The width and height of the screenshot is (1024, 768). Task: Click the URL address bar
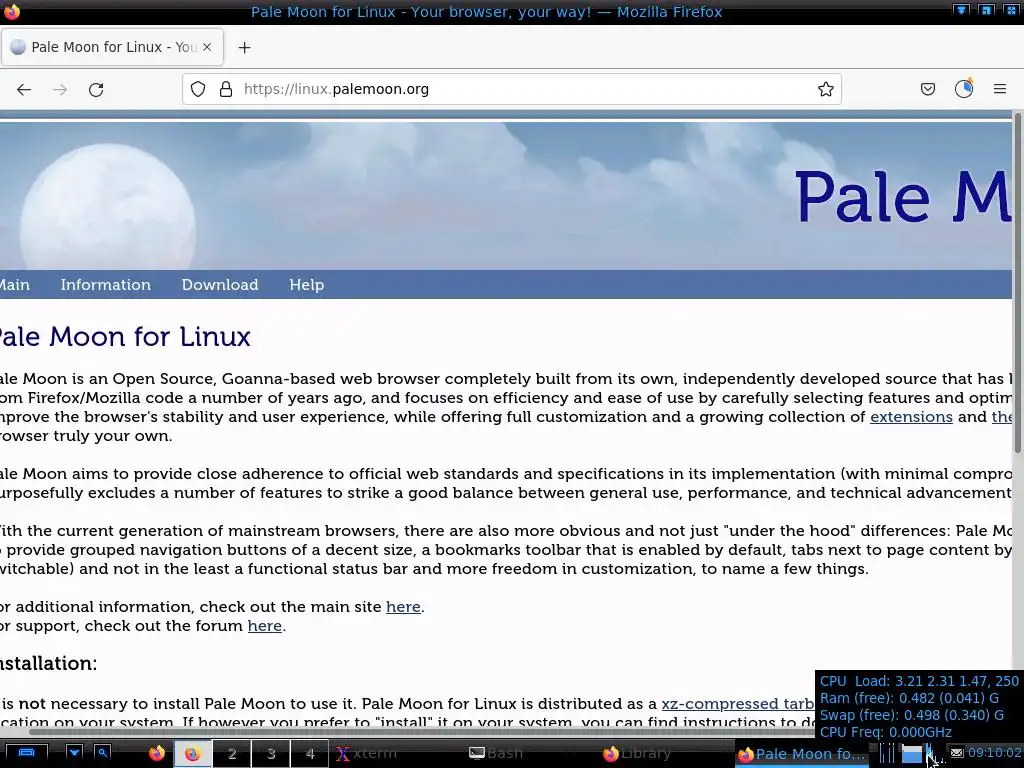click(x=512, y=89)
